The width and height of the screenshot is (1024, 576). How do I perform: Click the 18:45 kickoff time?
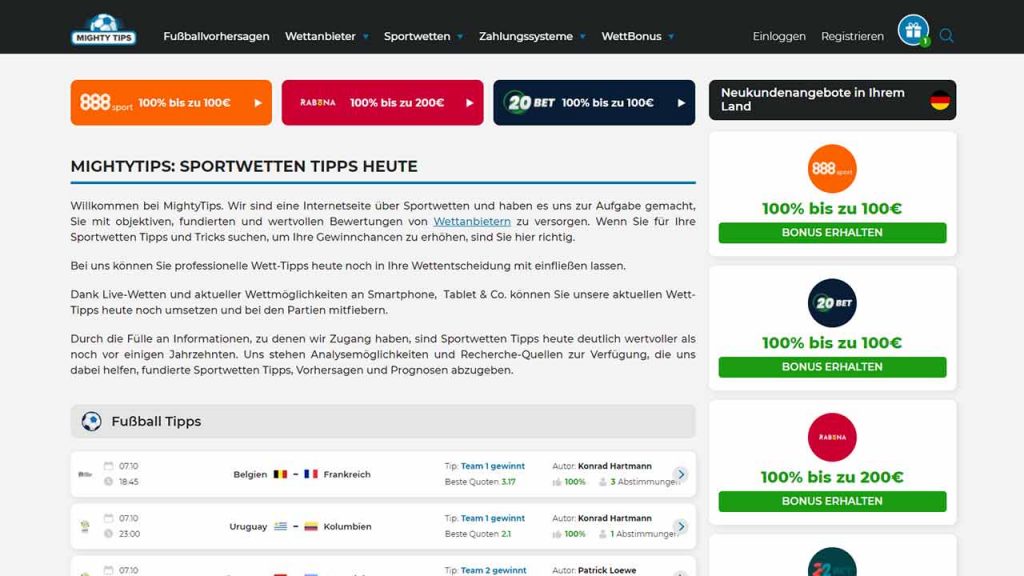coord(129,482)
